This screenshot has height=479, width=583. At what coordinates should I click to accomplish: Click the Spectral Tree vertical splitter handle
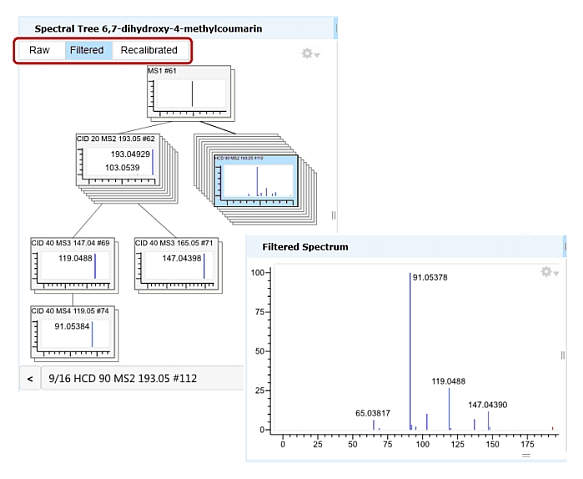coord(334,215)
